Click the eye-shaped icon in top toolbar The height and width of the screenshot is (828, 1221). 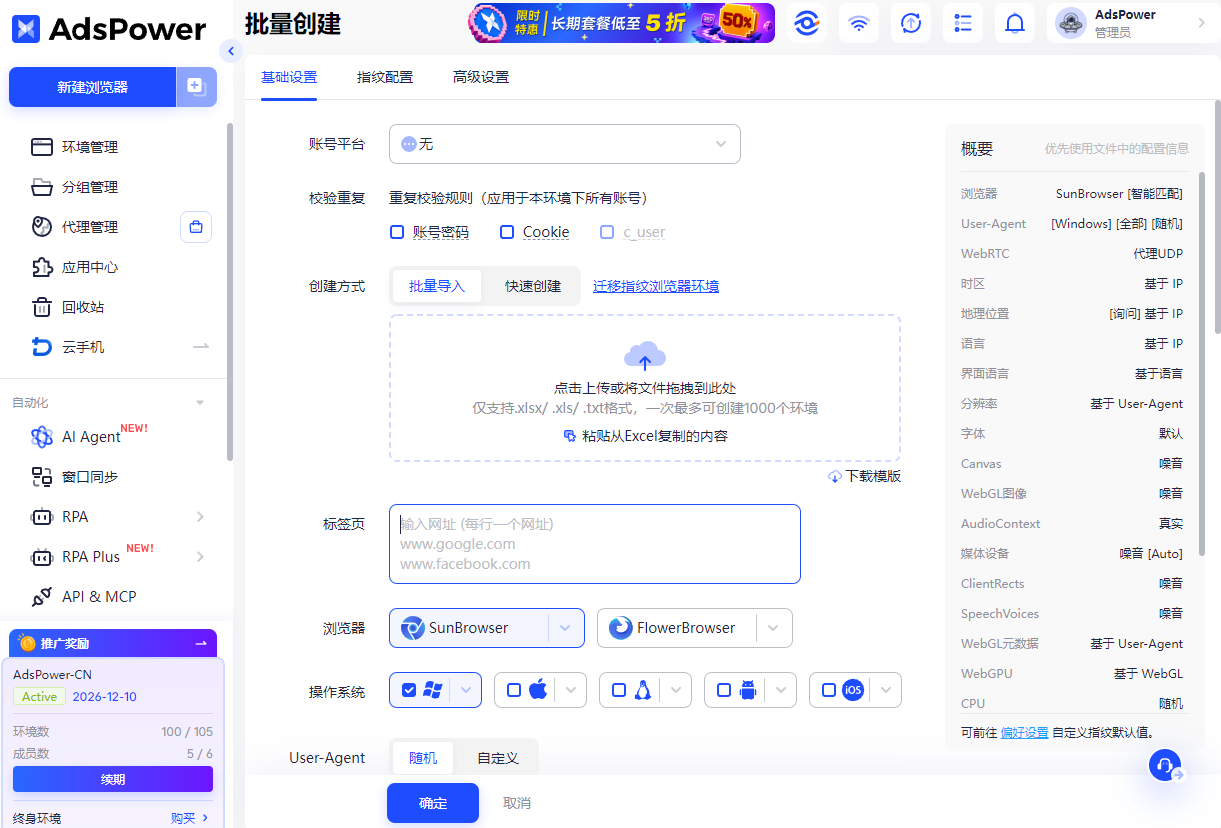click(x=807, y=23)
